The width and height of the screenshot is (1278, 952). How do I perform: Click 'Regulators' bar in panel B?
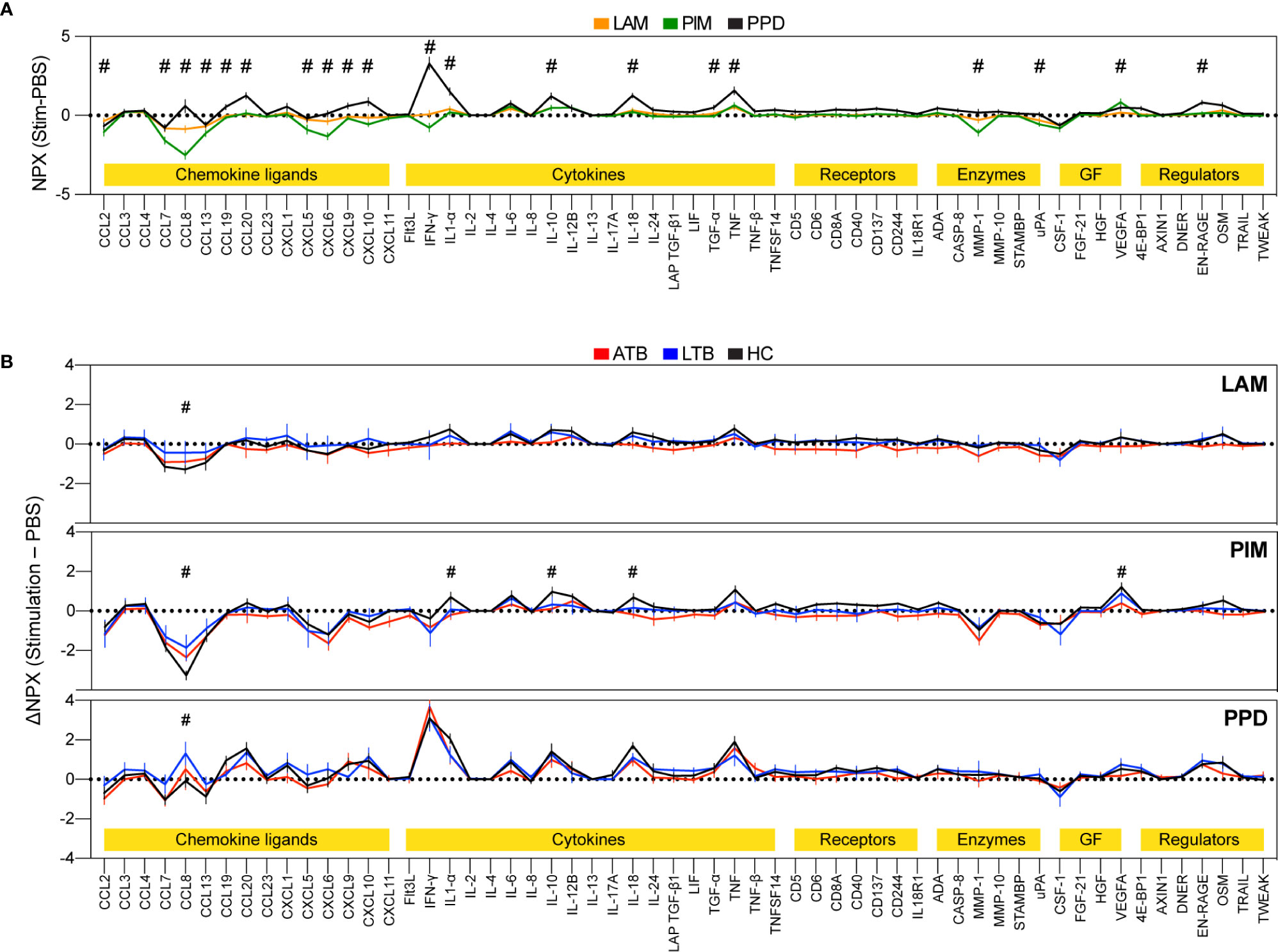point(1202,839)
